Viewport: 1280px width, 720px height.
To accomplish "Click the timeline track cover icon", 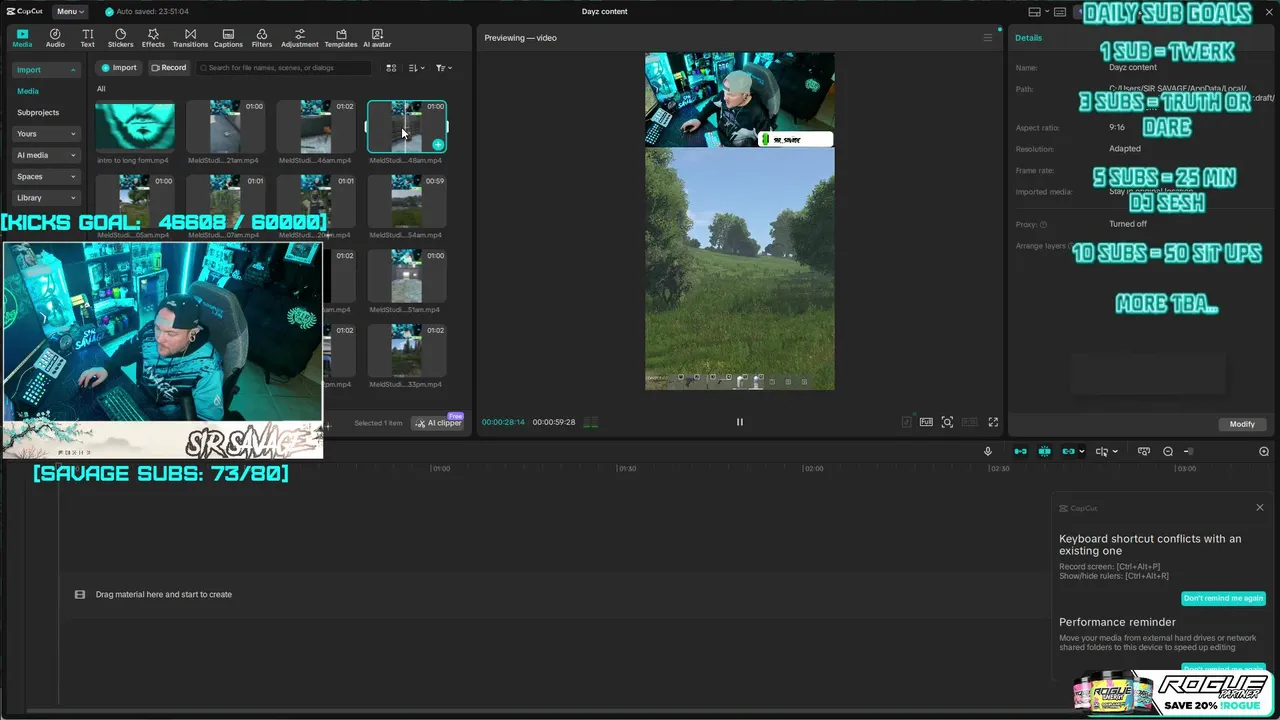I will click(x=80, y=594).
